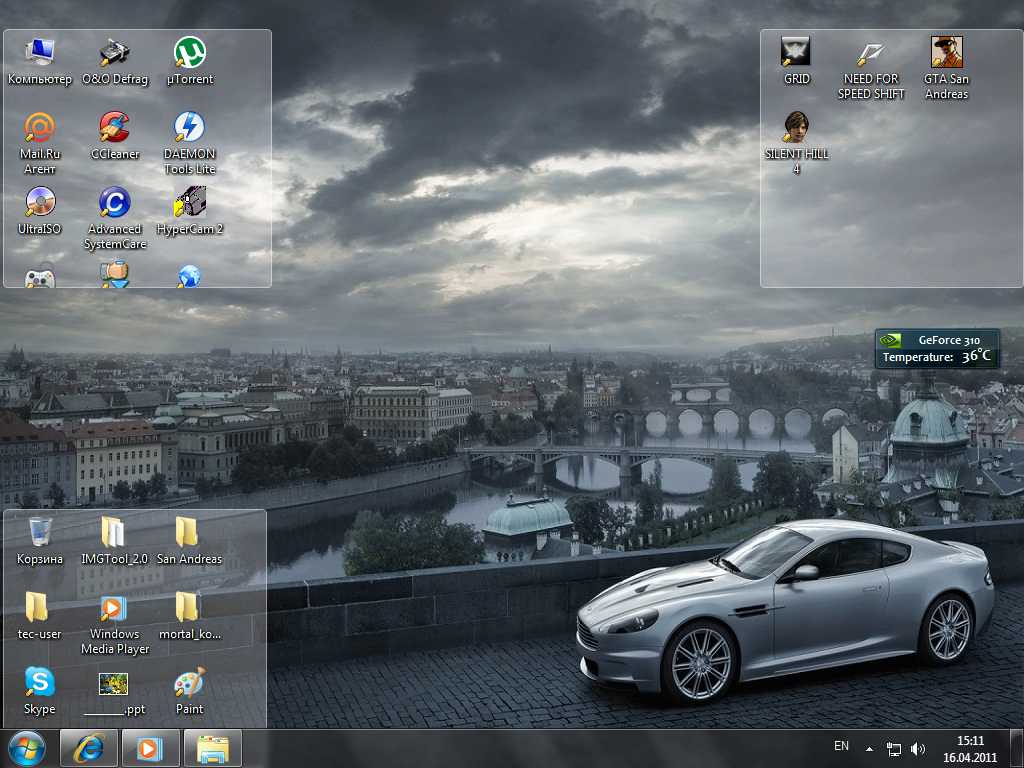1024x768 pixels.
Task: Open the Skype desktop shortcut
Action: coord(40,683)
